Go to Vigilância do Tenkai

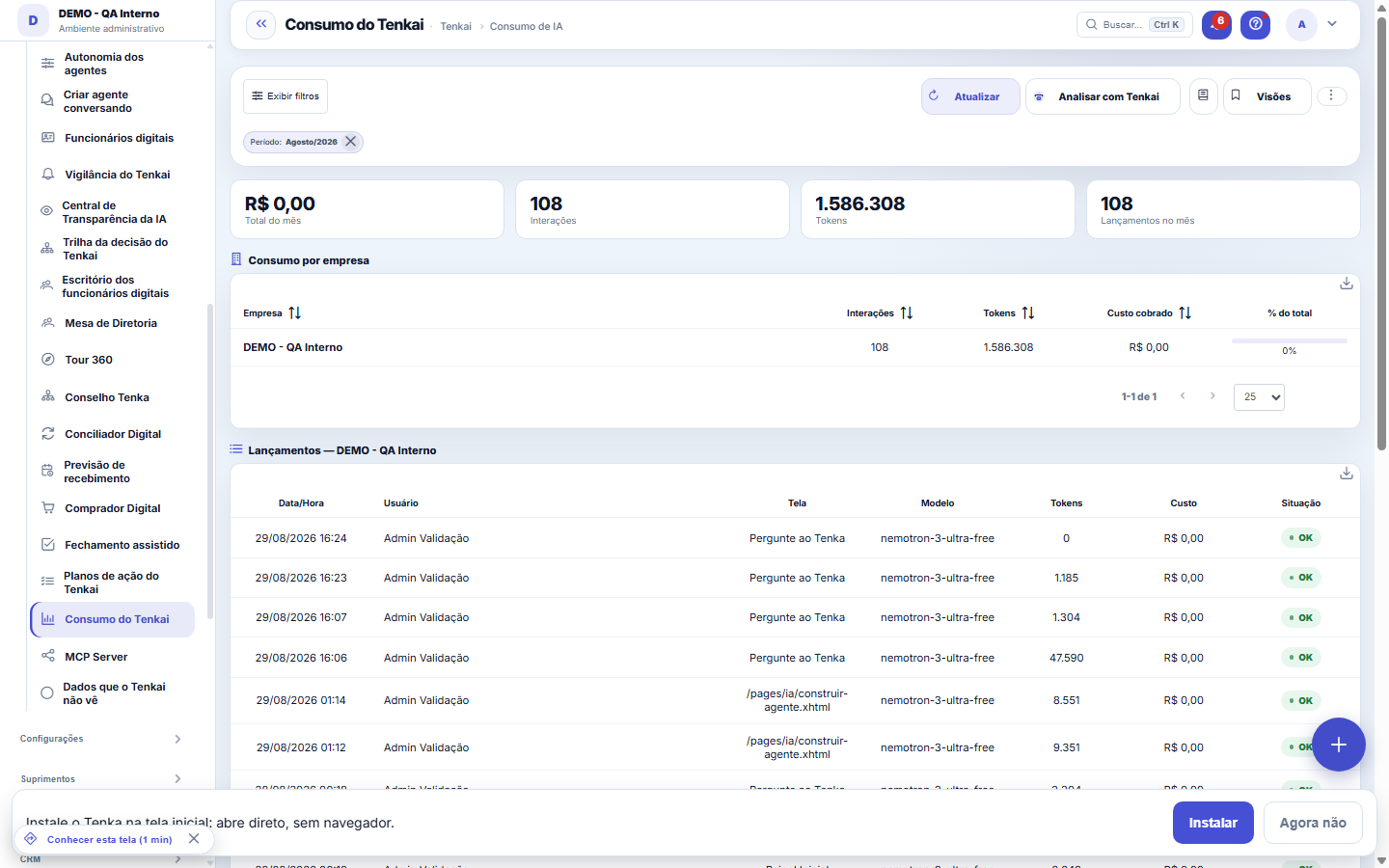pyautogui.click(x=113, y=175)
